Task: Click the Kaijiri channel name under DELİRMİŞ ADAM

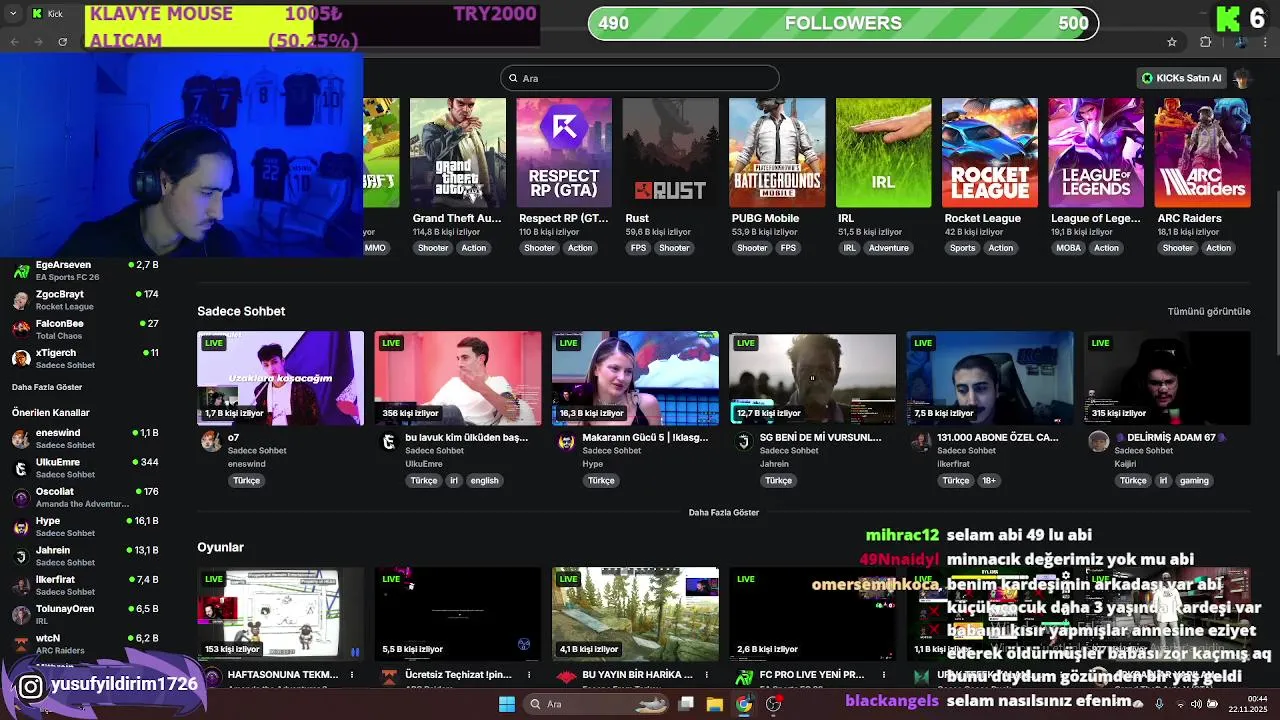Action: (1125, 464)
